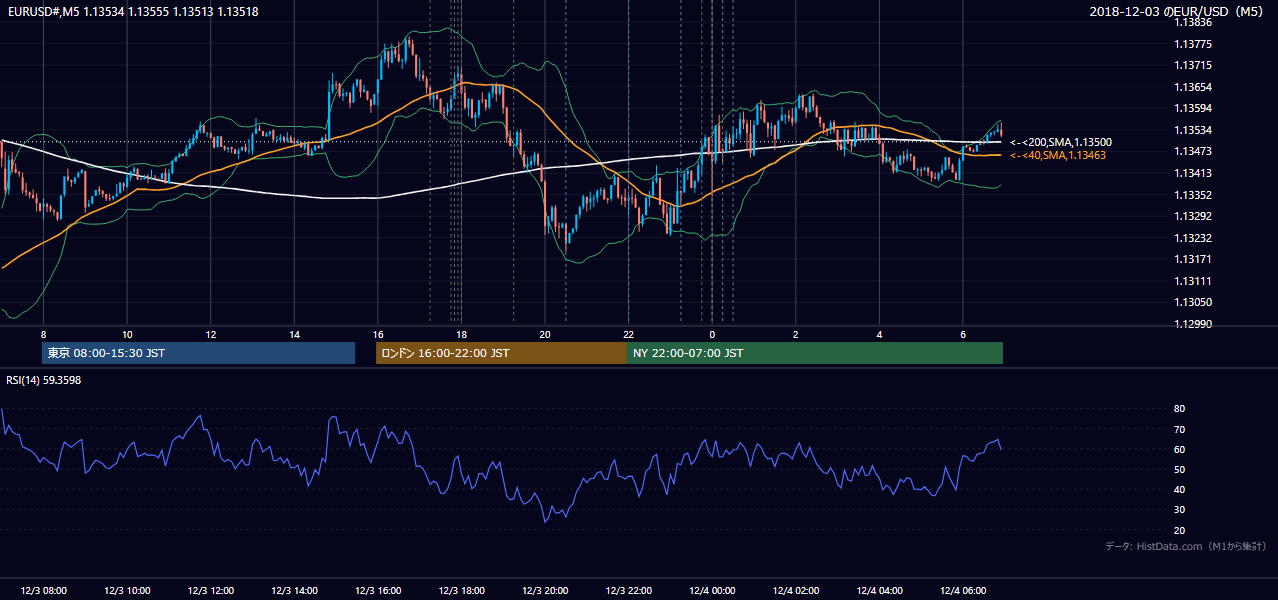Screen dimensions: 1278x600
Task: Click bottom time label 12/4 00:00
Action: click(712, 591)
